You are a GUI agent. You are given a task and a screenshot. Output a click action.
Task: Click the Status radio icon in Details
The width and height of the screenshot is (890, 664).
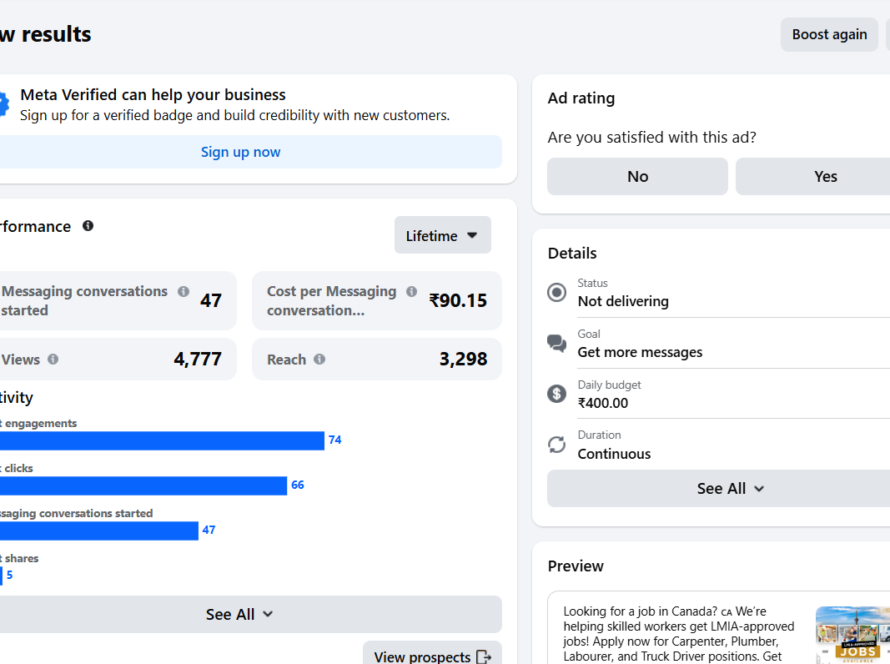(557, 292)
